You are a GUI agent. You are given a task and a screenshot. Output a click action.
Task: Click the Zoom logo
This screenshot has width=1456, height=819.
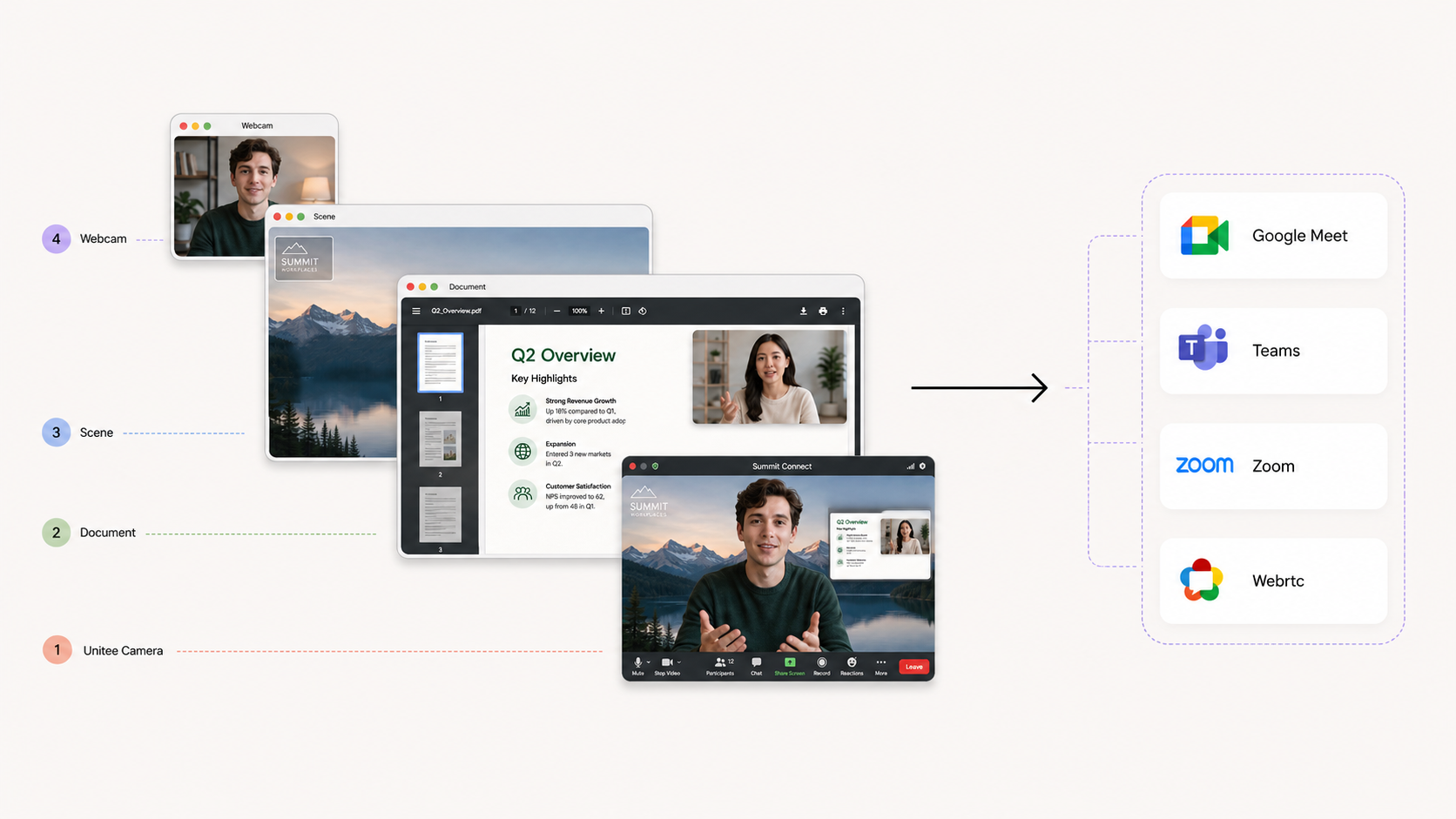click(1204, 465)
